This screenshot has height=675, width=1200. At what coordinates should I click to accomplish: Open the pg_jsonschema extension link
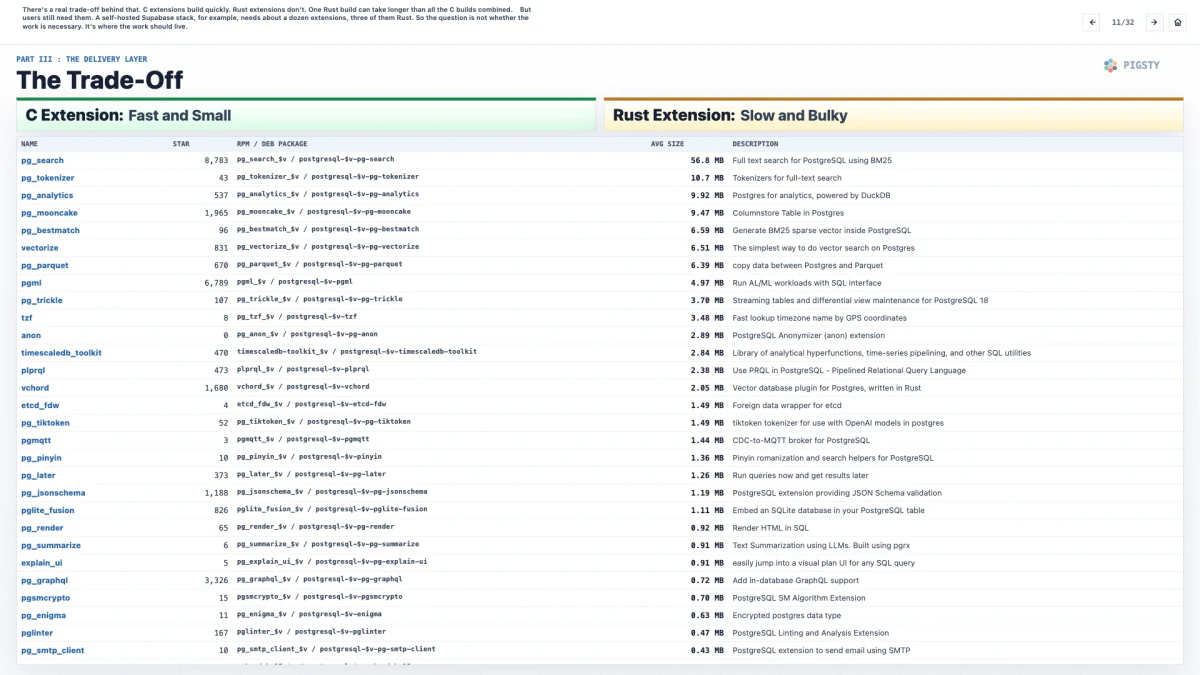(x=53, y=493)
